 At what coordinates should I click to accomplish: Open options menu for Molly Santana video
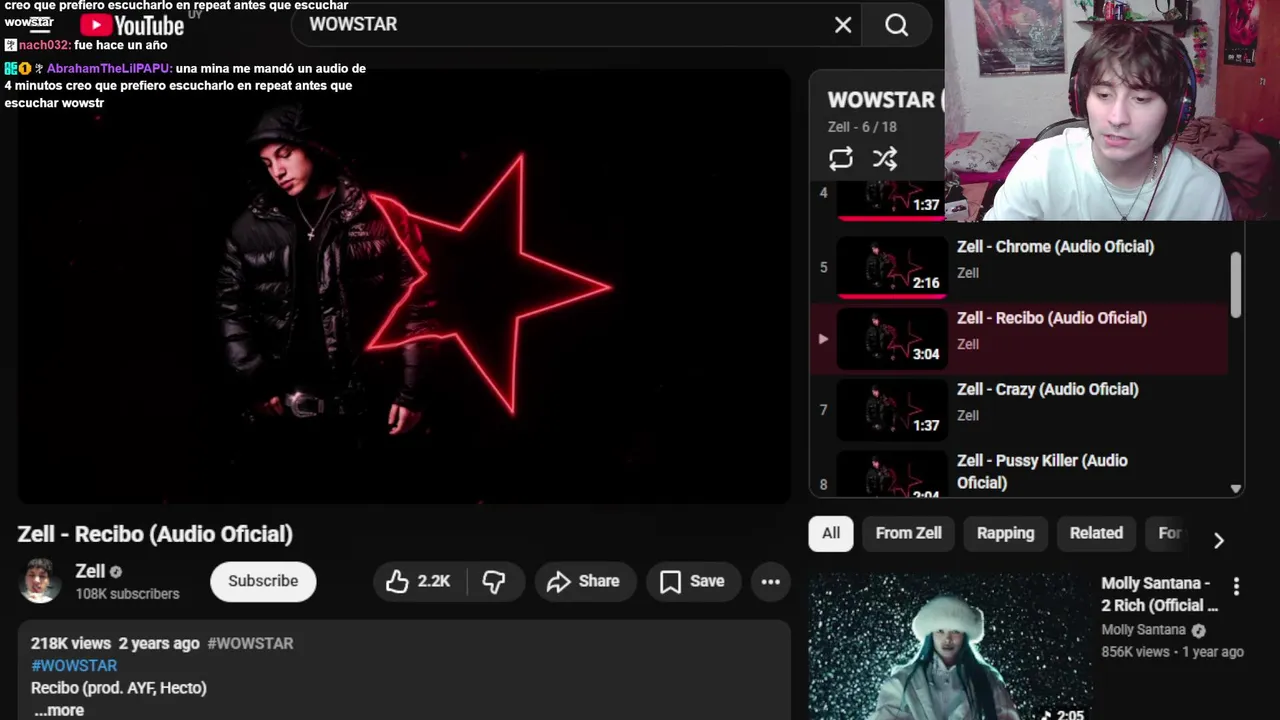coord(1237,586)
